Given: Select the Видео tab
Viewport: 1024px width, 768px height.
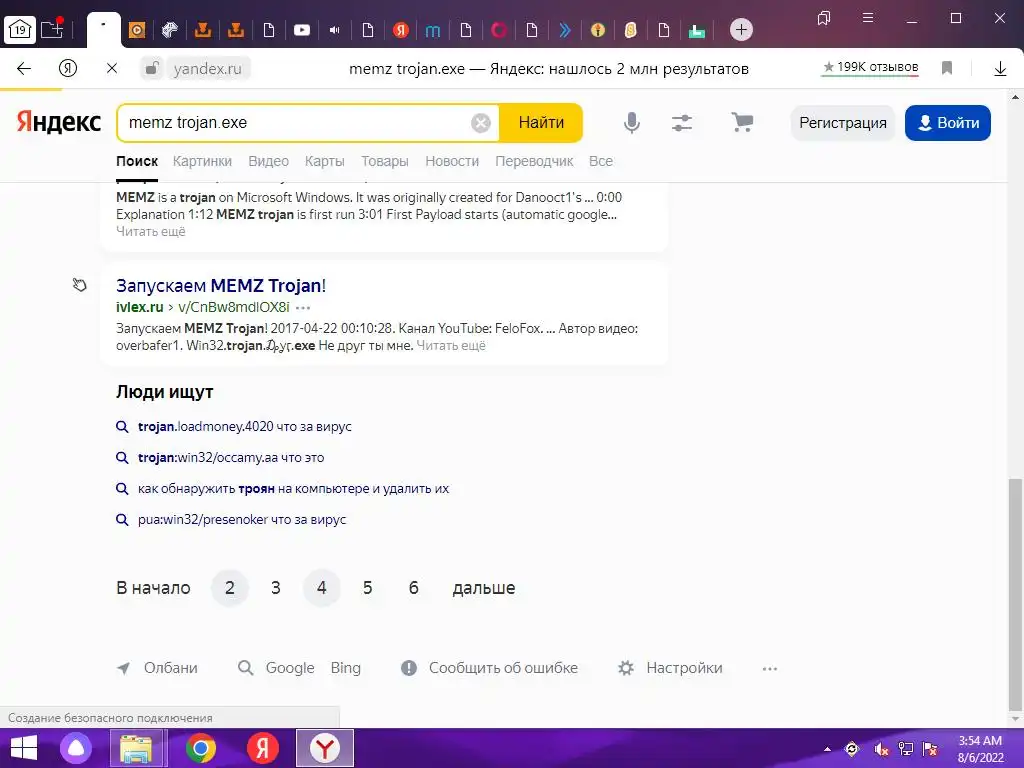Looking at the screenshot, I should pos(268,161).
